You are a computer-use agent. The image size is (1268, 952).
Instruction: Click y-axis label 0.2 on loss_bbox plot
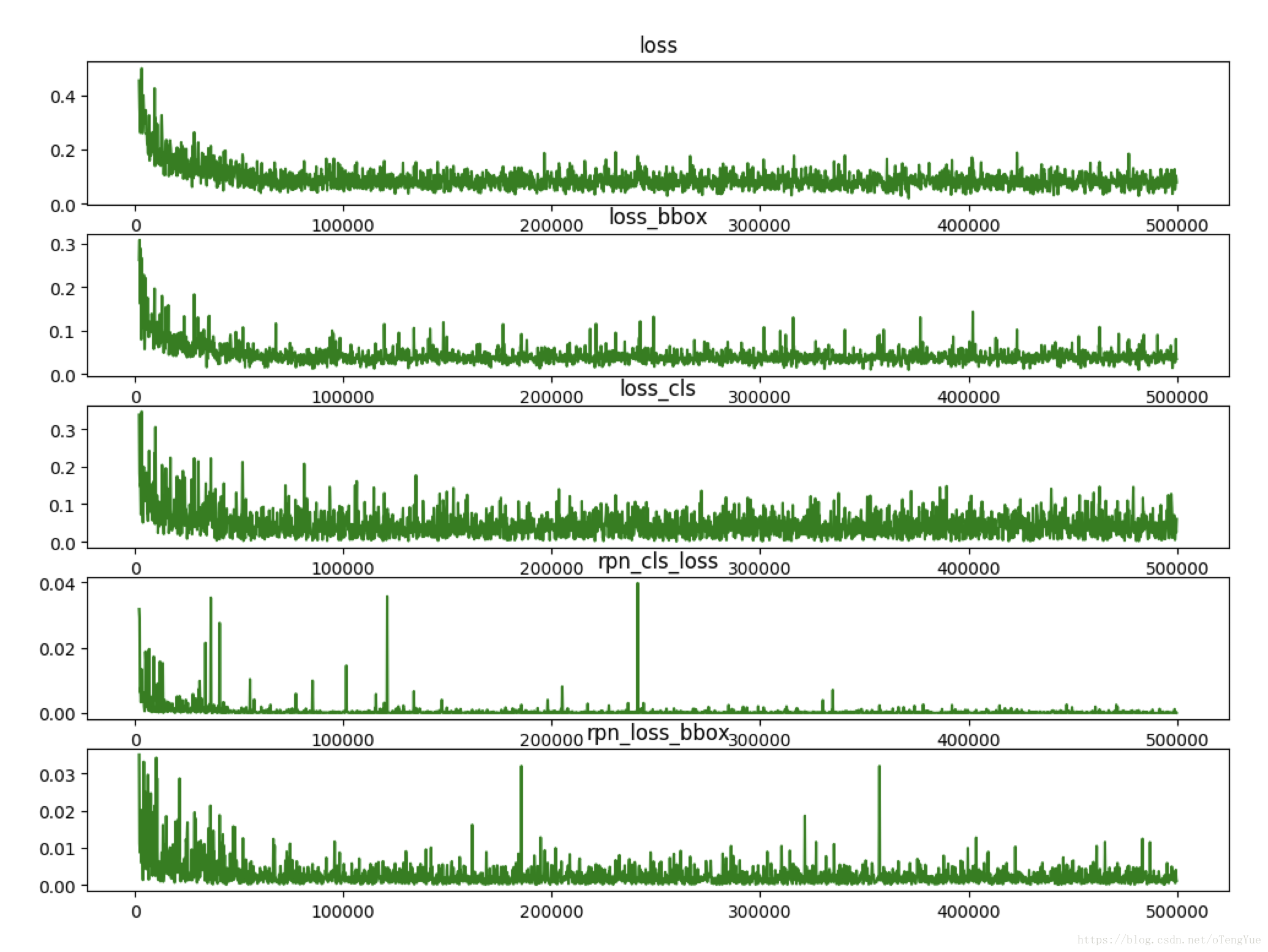(63, 289)
